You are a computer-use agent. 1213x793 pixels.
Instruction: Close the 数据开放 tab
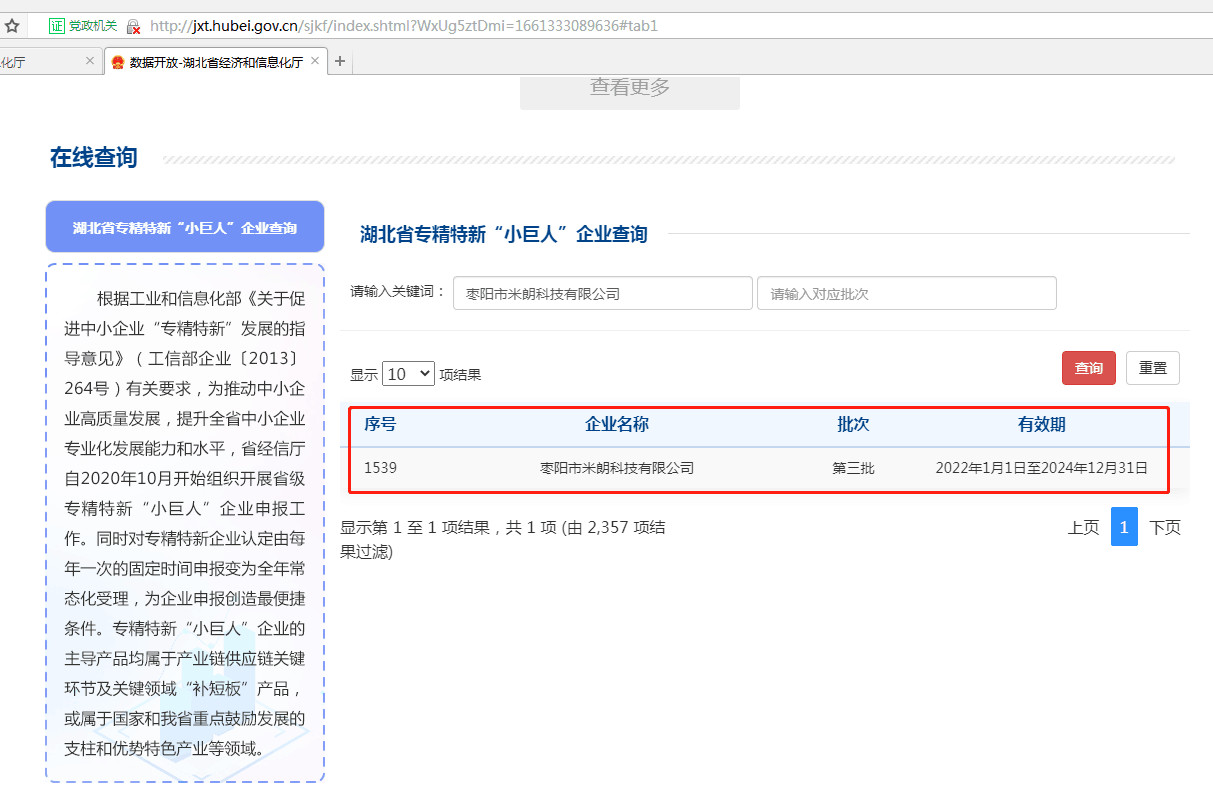pyautogui.click(x=315, y=61)
